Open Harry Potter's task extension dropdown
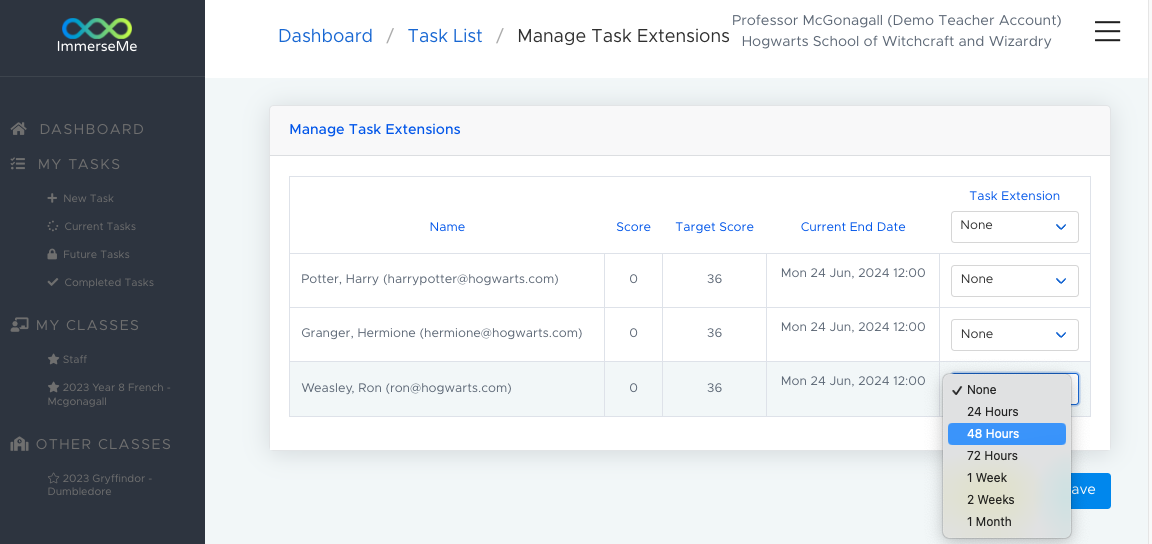This screenshot has height=544, width=1152. click(x=1015, y=280)
